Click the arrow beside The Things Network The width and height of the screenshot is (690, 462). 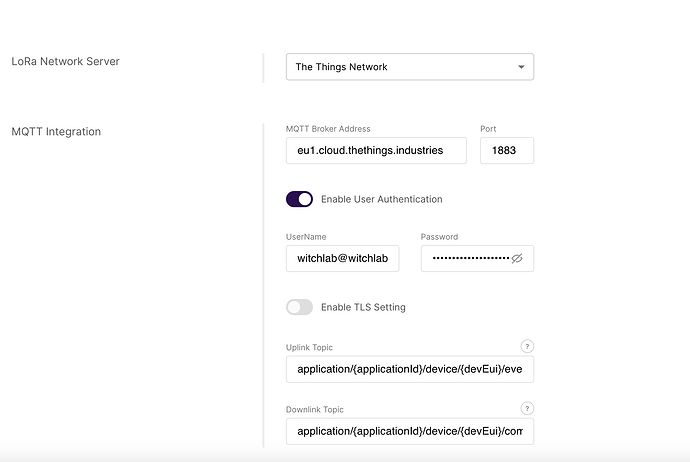point(521,67)
